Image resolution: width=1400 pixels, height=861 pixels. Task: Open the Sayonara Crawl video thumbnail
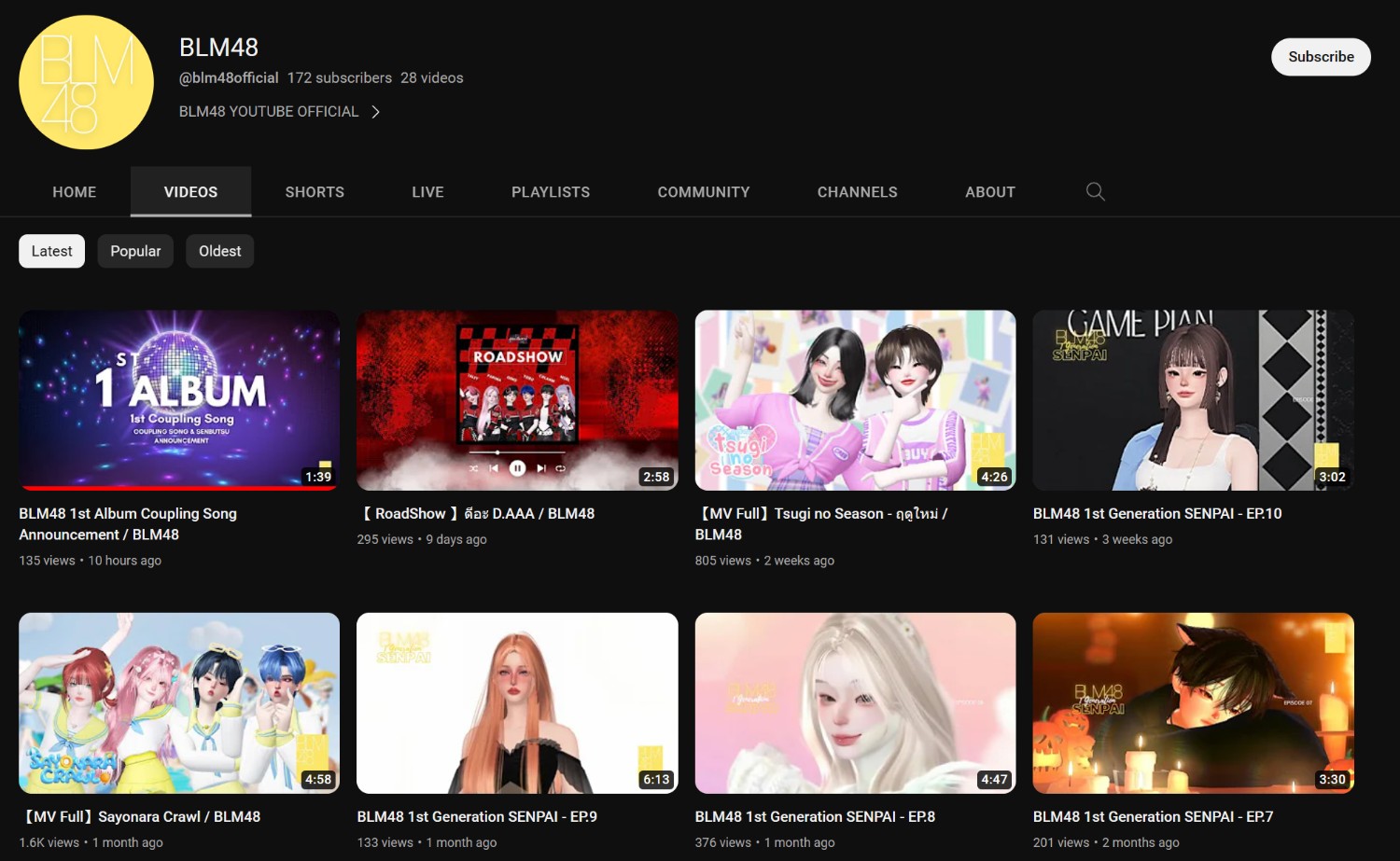[179, 703]
